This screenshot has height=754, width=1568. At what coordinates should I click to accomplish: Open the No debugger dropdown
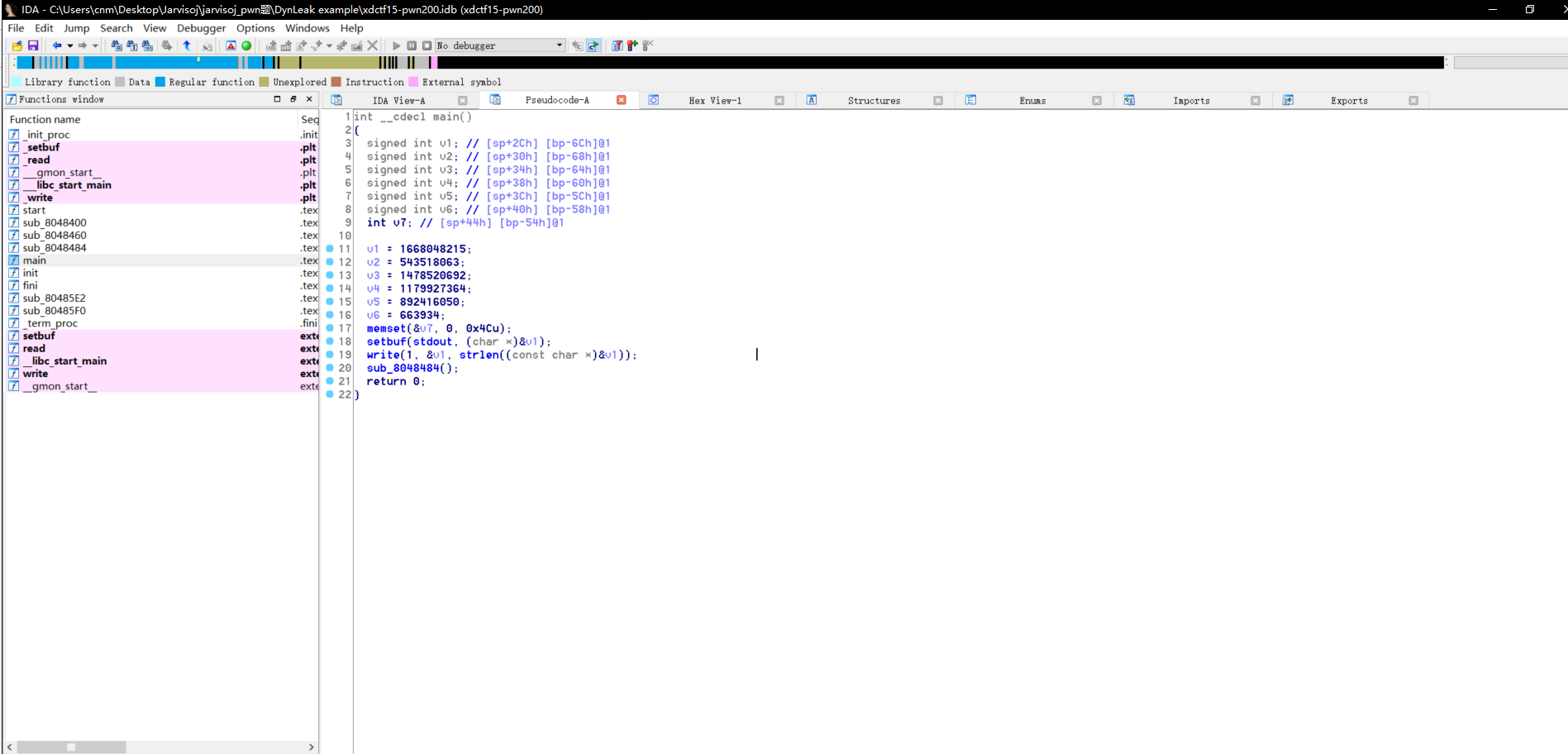560,45
